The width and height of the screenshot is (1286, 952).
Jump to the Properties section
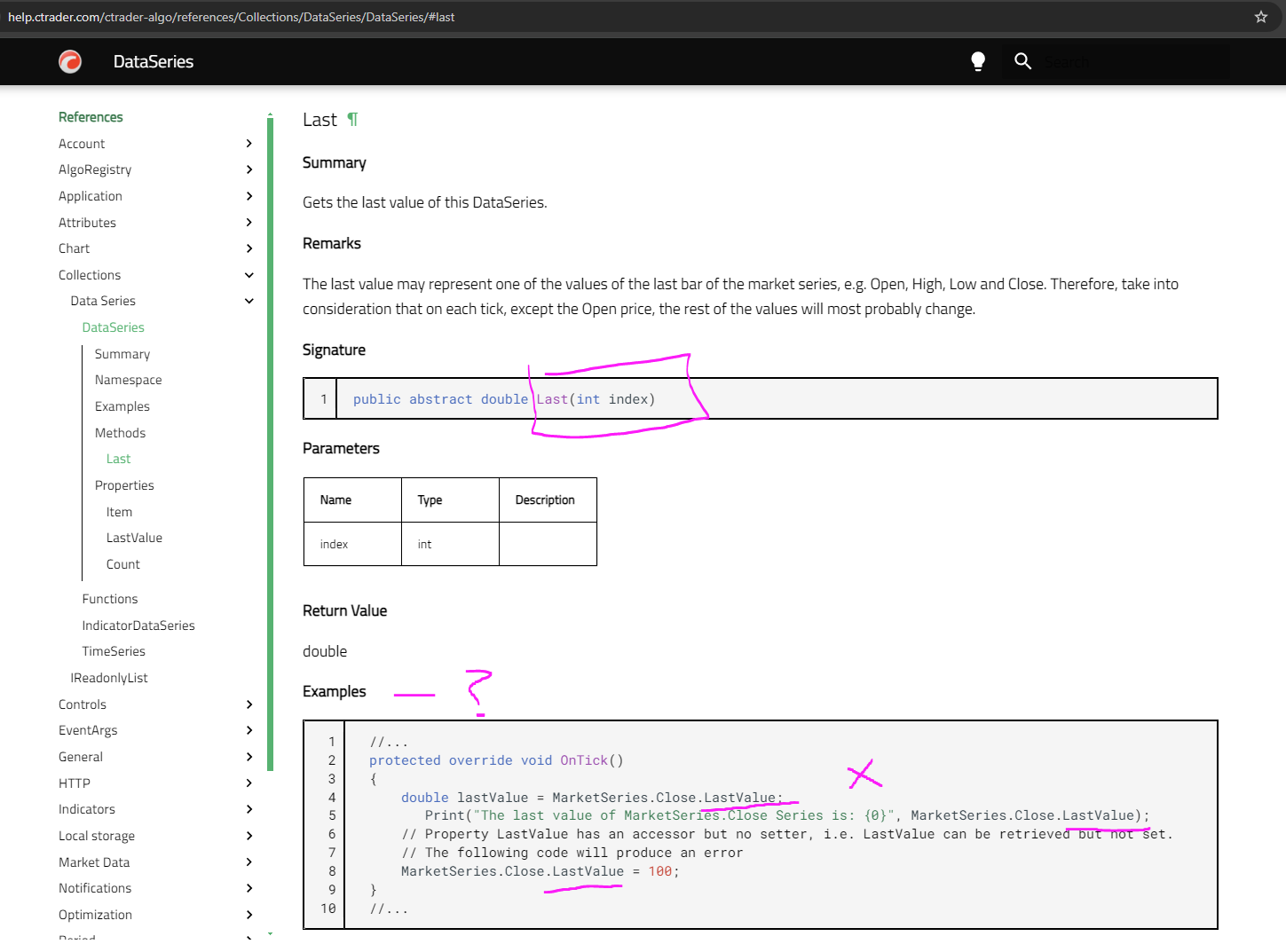124,485
